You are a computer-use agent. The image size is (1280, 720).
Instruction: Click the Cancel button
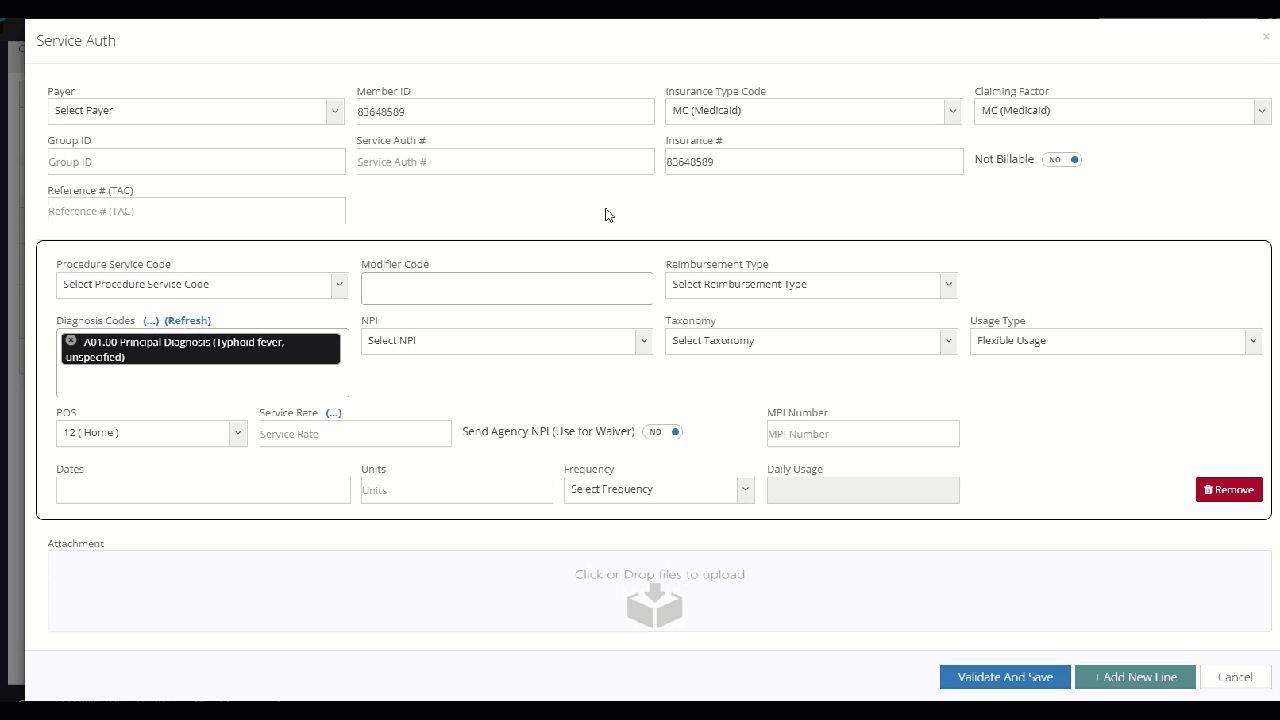pos(1235,677)
